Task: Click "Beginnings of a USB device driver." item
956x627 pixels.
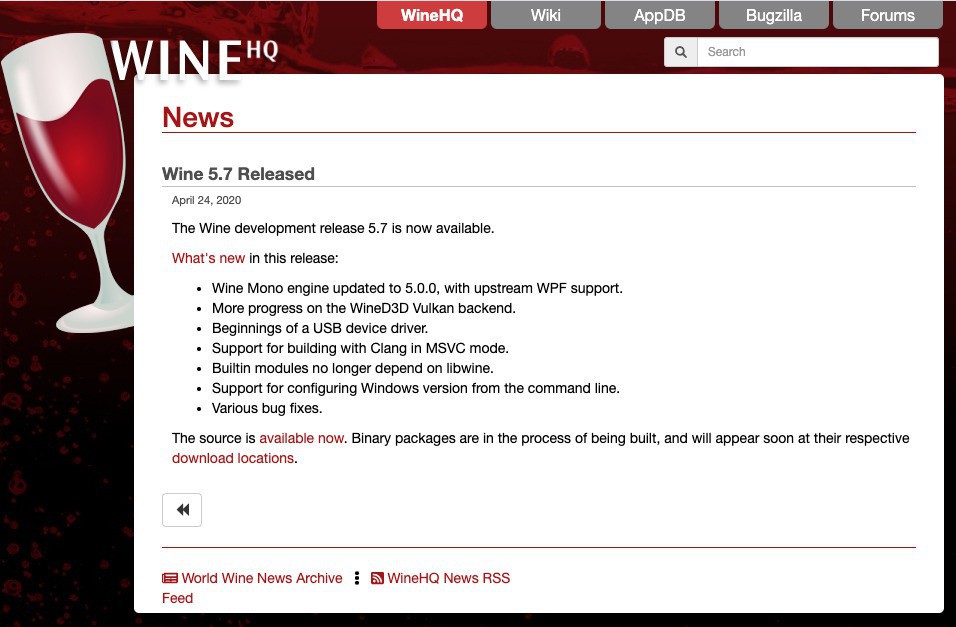Action: point(320,328)
